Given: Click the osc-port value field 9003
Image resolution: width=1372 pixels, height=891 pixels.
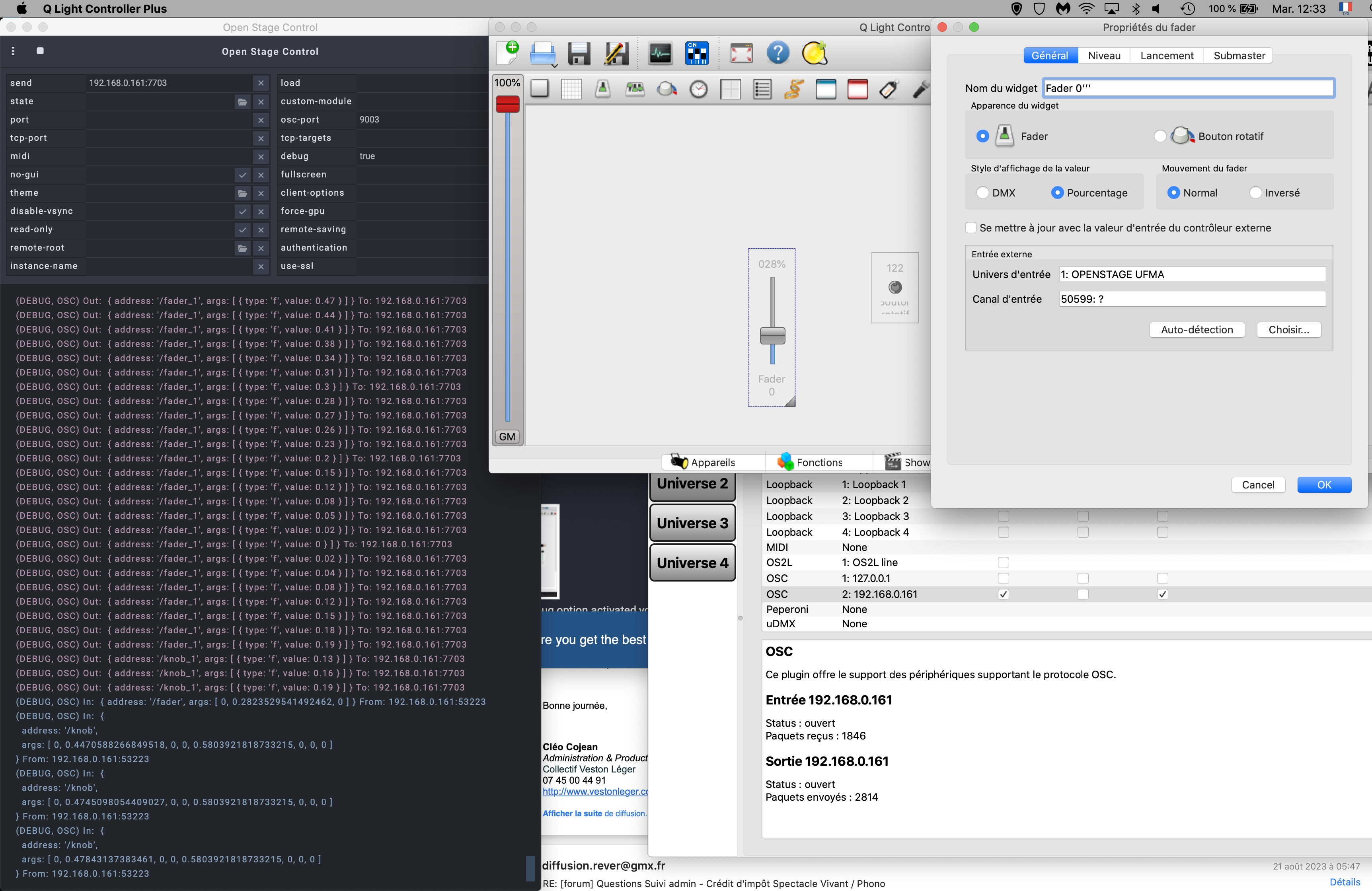Looking at the screenshot, I should (423, 119).
